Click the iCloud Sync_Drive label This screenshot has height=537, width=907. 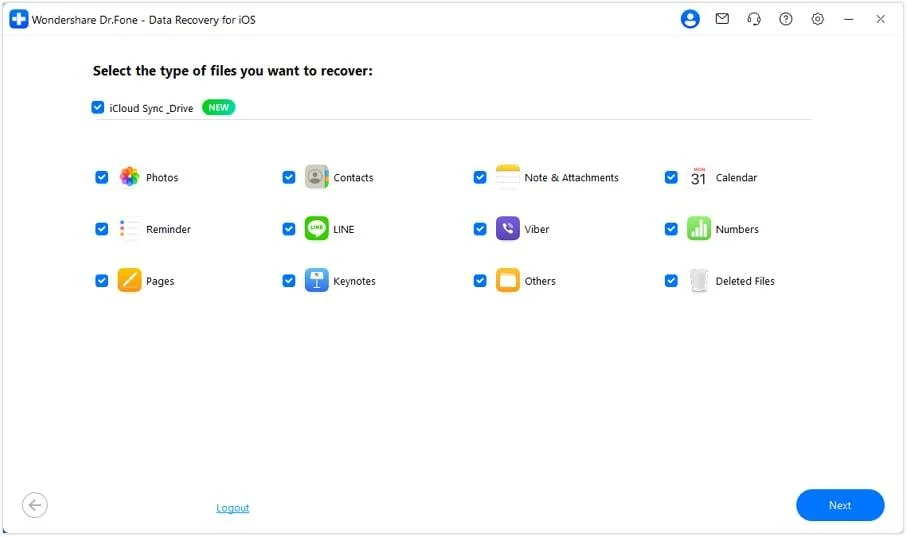[x=151, y=108]
